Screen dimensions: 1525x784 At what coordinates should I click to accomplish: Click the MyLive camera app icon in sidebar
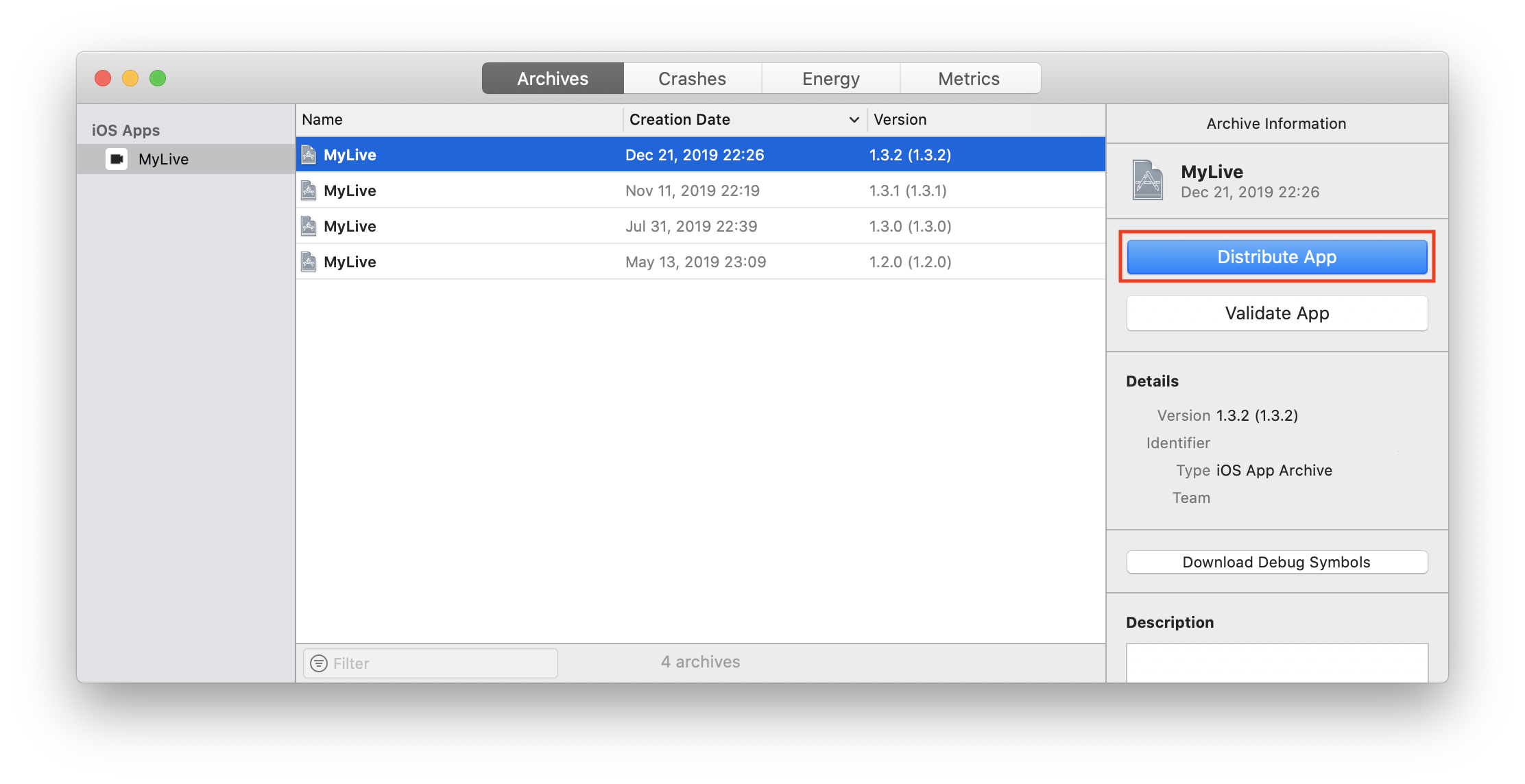(117, 159)
